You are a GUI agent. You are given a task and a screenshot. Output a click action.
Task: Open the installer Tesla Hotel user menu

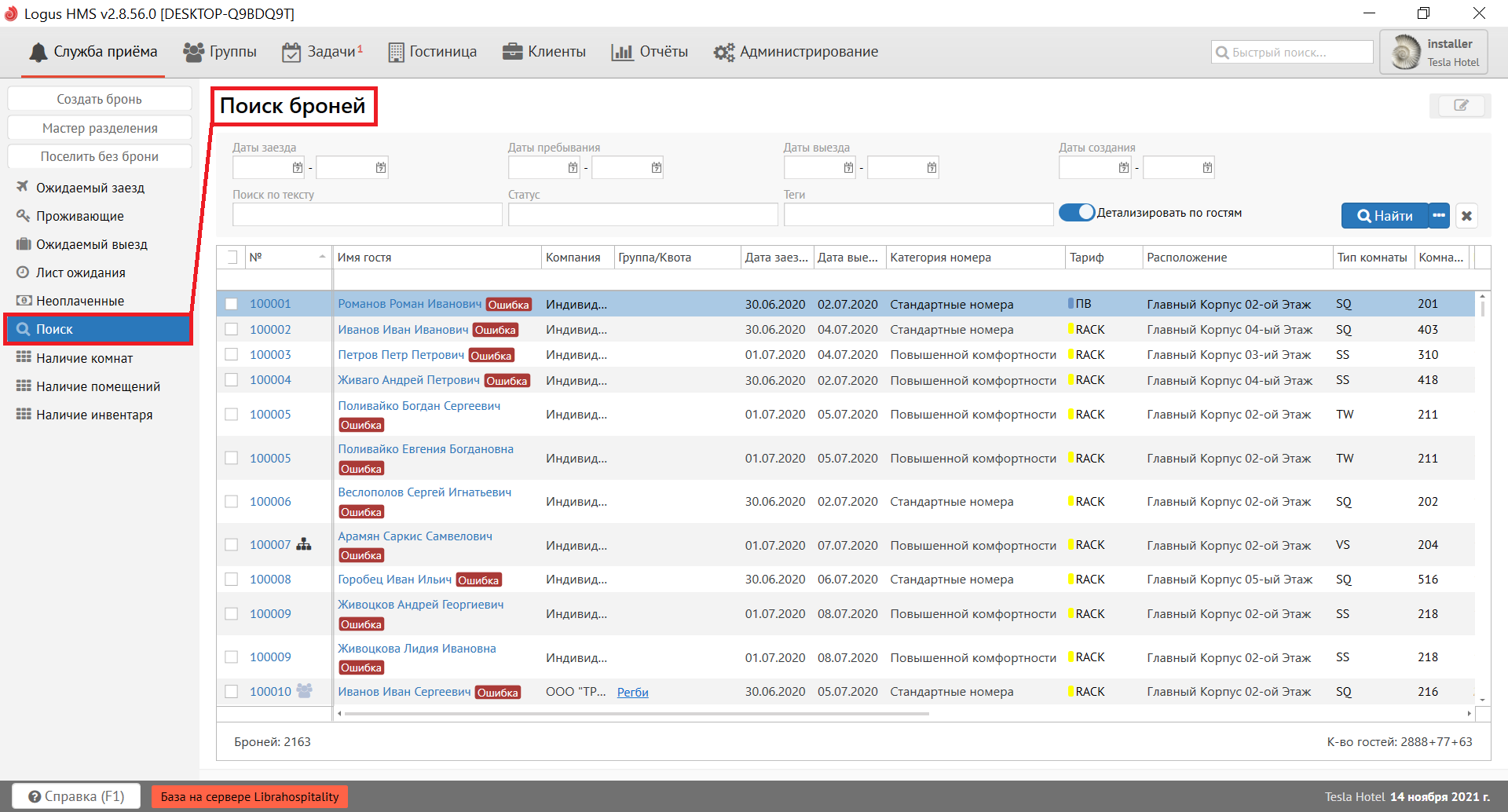pos(1433,53)
